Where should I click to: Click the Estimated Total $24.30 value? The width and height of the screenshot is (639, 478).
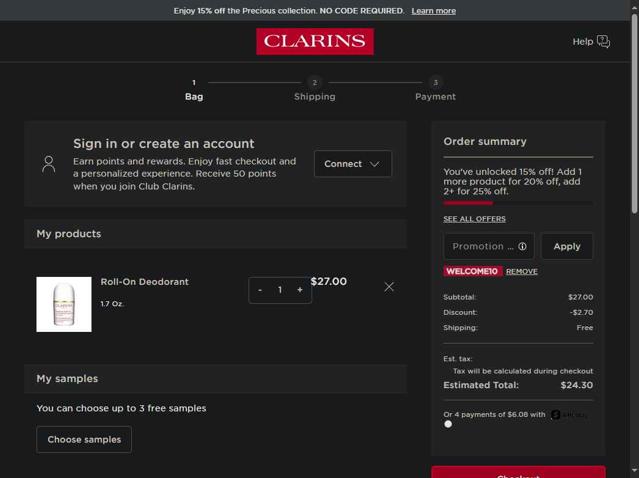coord(577,385)
